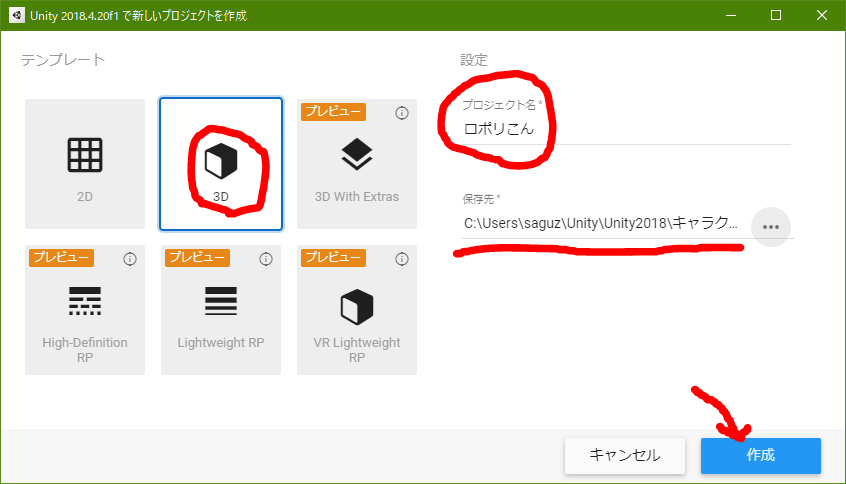Click the テンプレート heading
Viewport: 846px width, 484px height.
pyautogui.click(x=63, y=59)
